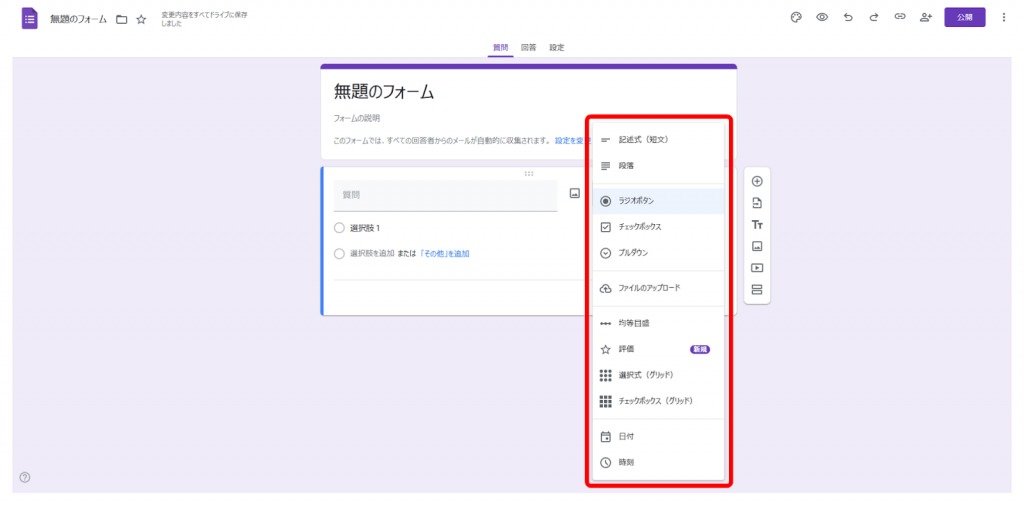
Task: Choose プルダウン question type
Action: 633,254
